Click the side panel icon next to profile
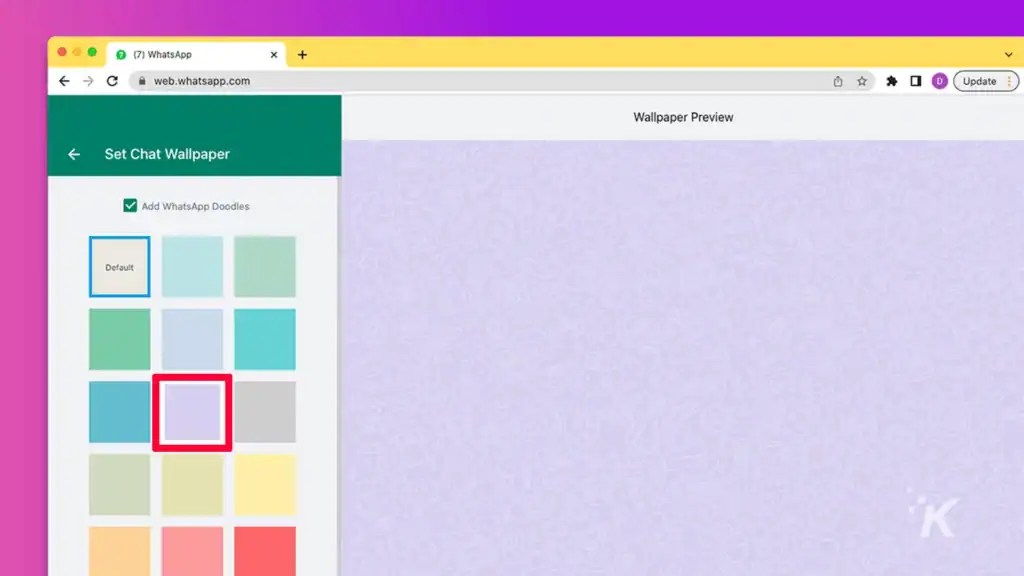1024x576 pixels. point(915,81)
